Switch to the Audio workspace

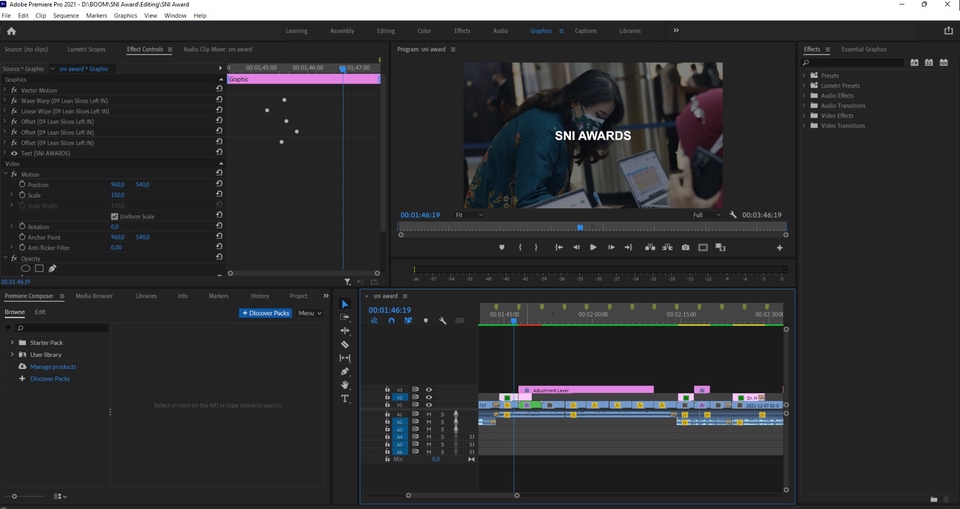pyautogui.click(x=500, y=31)
